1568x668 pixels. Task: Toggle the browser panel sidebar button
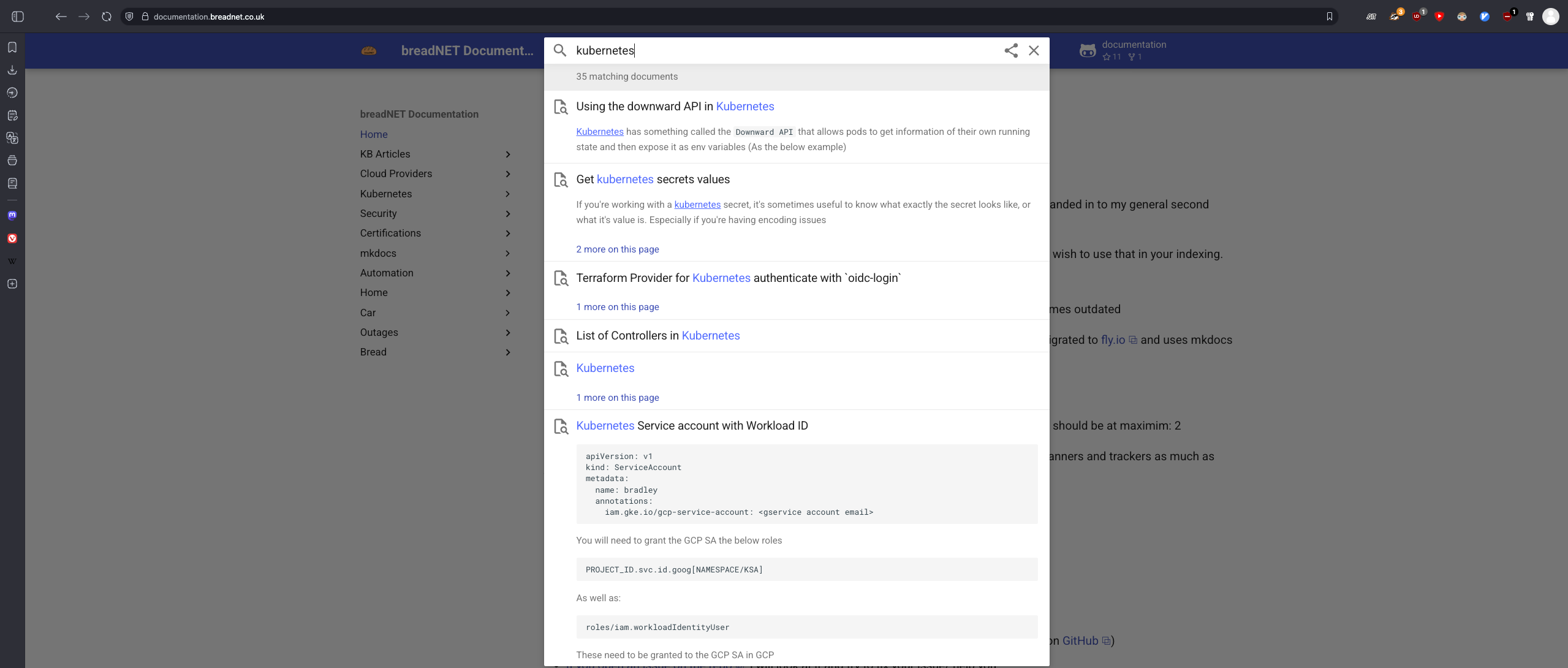[18, 17]
